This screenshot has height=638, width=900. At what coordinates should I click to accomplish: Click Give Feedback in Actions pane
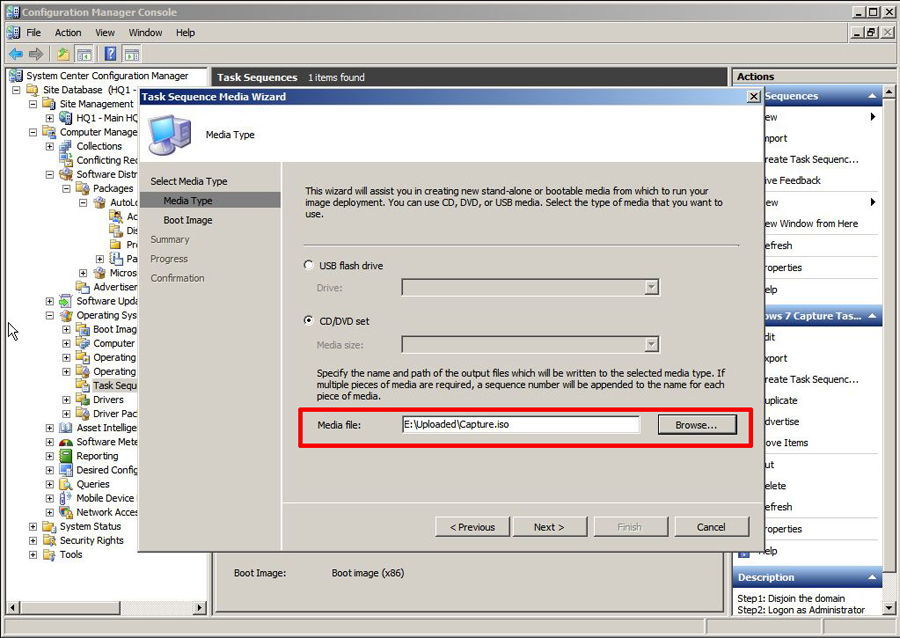tap(792, 180)
